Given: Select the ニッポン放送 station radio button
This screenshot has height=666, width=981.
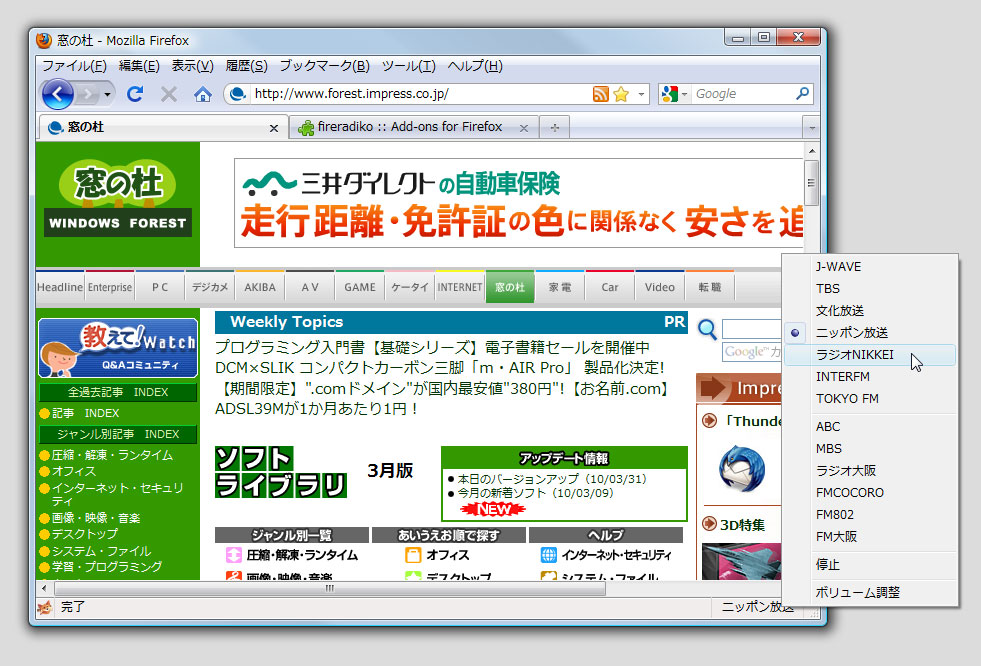Looking at the screenshot, I should click(x=794, y=332).
